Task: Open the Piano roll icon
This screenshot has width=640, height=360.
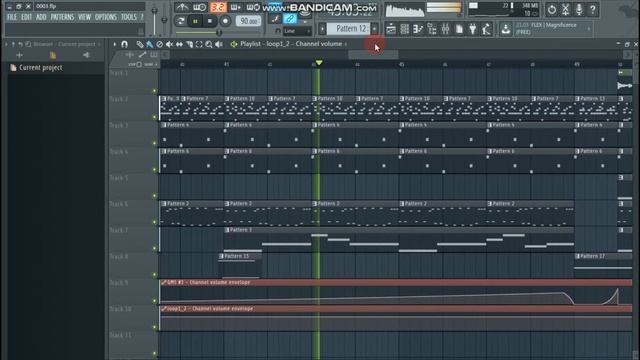Action: point(418,29)
